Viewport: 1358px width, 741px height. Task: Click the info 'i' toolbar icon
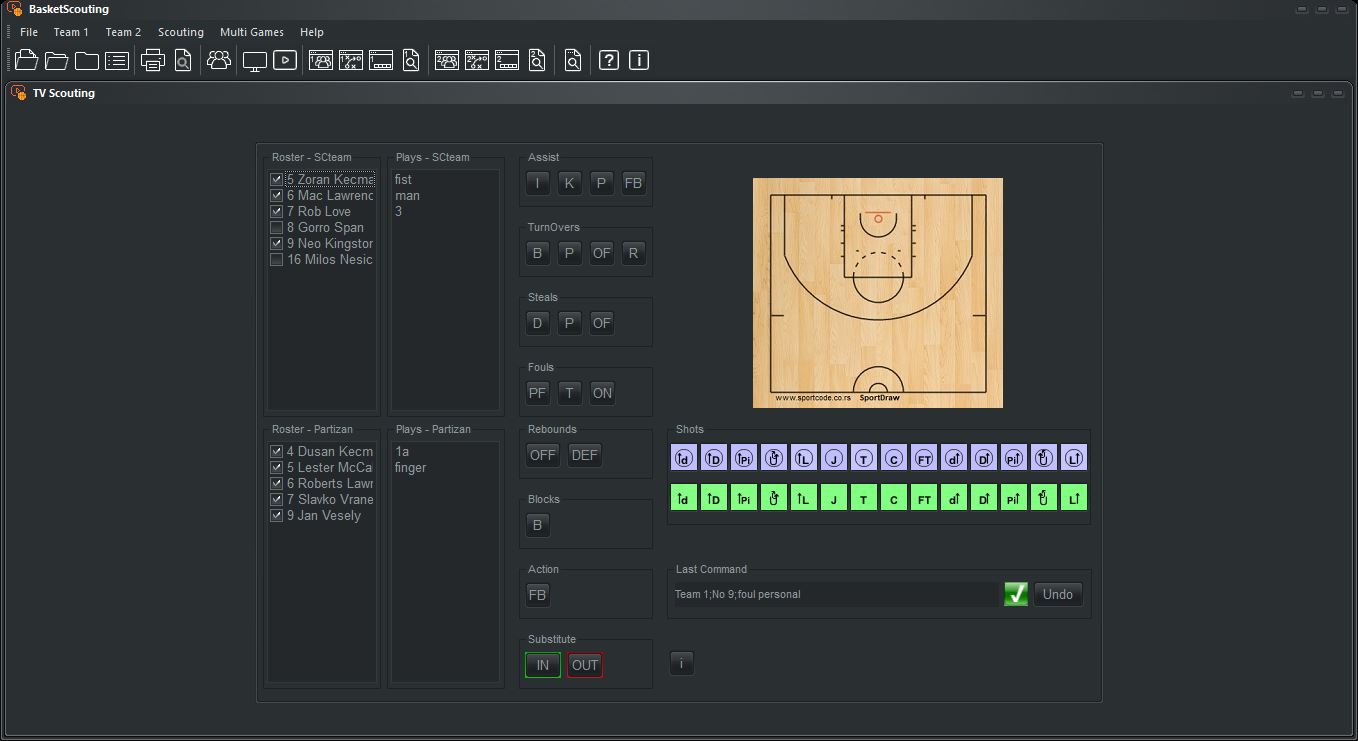639,60
